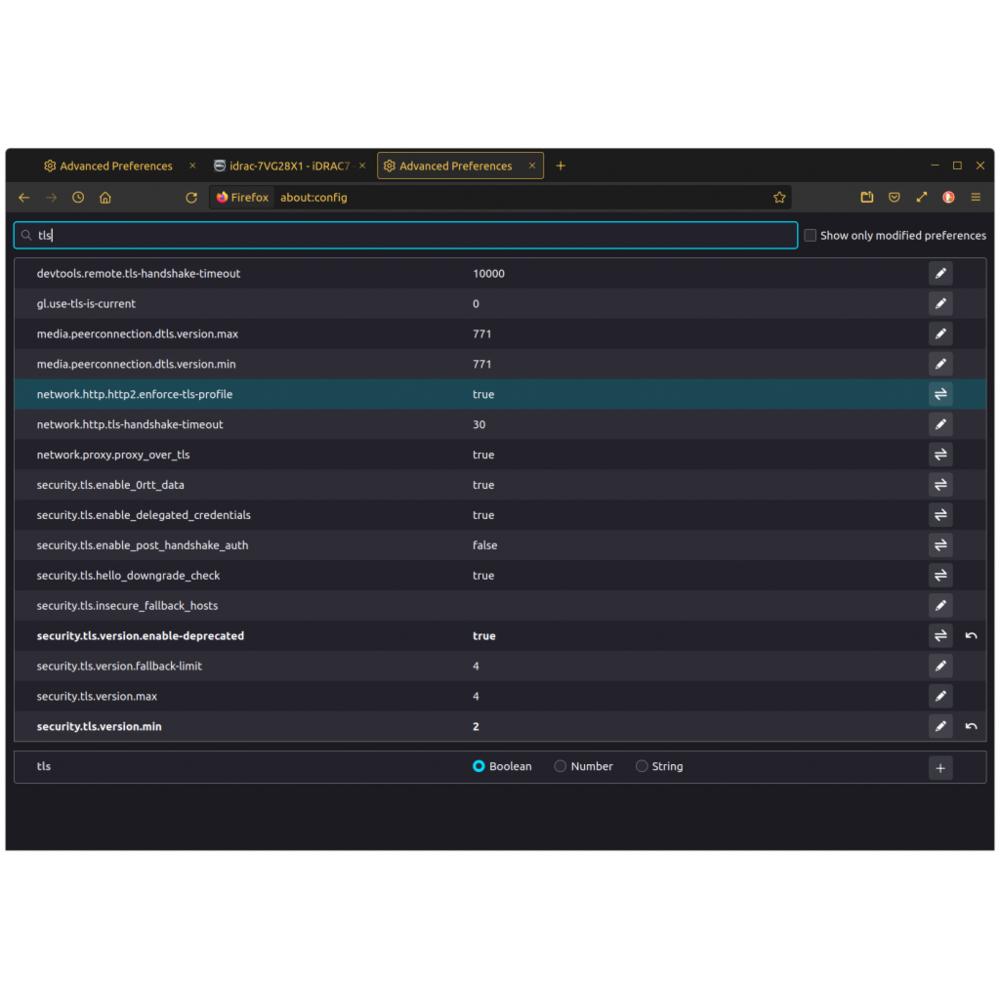Reload the current page
Screen dimensions: 1000x1000
191,198
